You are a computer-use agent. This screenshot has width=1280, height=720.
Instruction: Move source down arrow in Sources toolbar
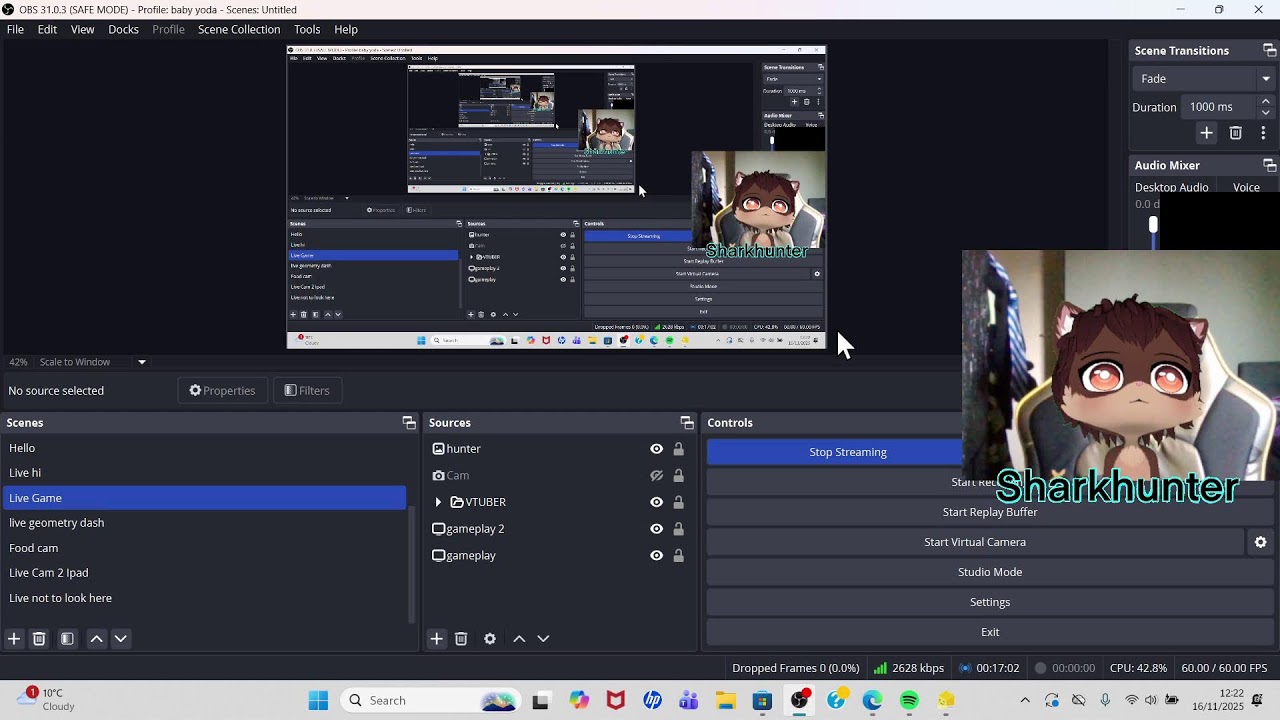coord(543,638)
